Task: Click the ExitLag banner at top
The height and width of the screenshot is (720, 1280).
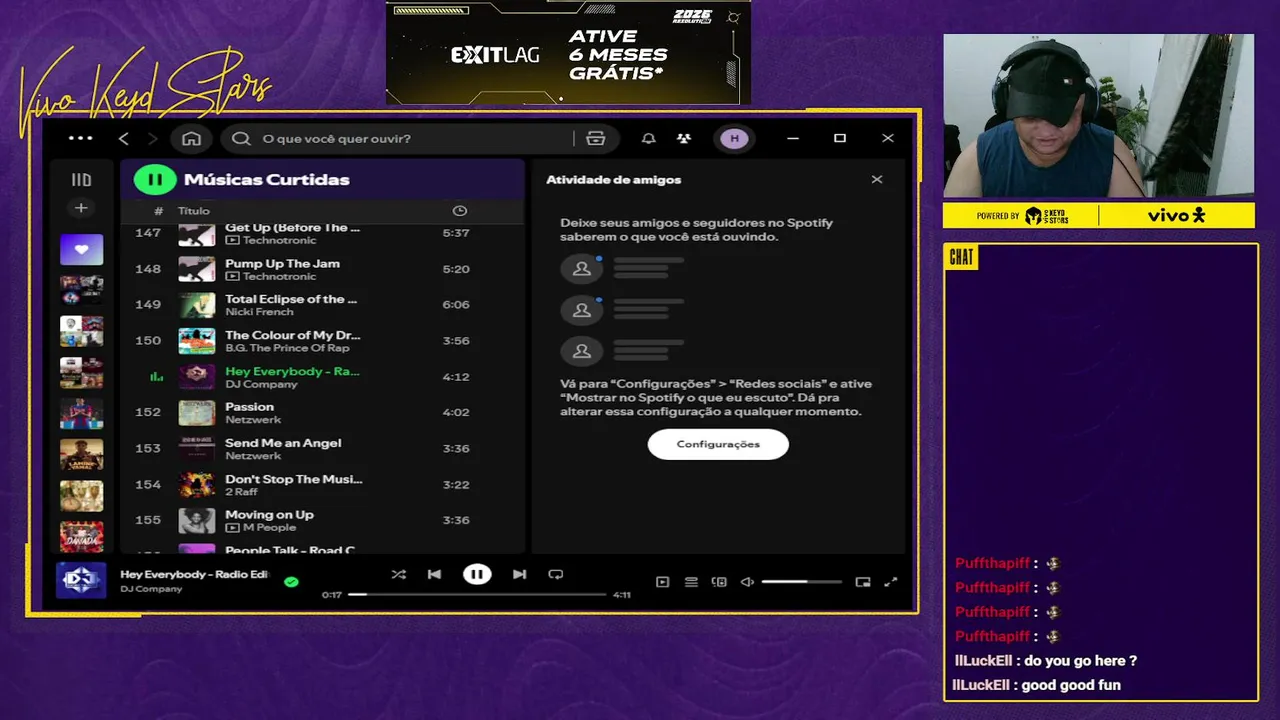Action: (568, 53)
